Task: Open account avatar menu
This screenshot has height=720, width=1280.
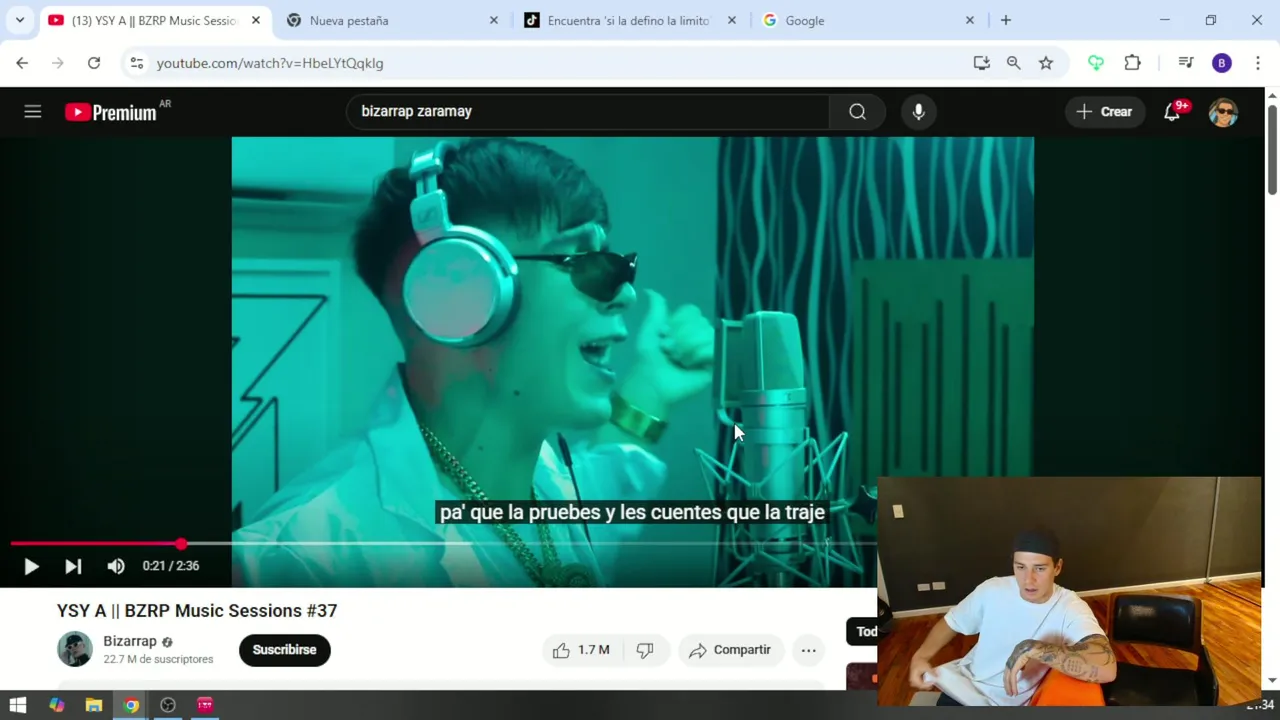Action: pos(1223,112)
